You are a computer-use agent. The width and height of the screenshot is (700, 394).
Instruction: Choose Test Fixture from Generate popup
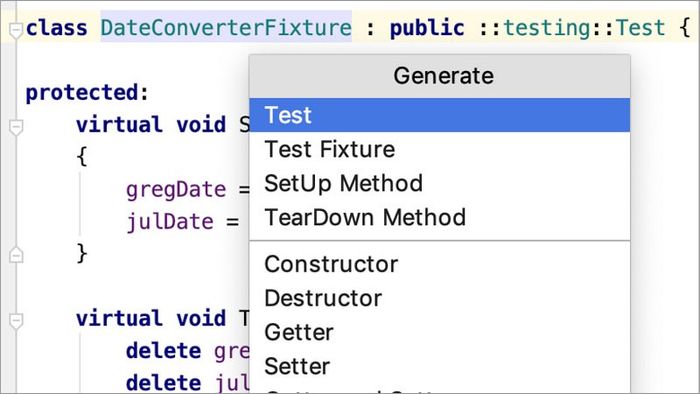pyautogui.click(x=439, y=149)
